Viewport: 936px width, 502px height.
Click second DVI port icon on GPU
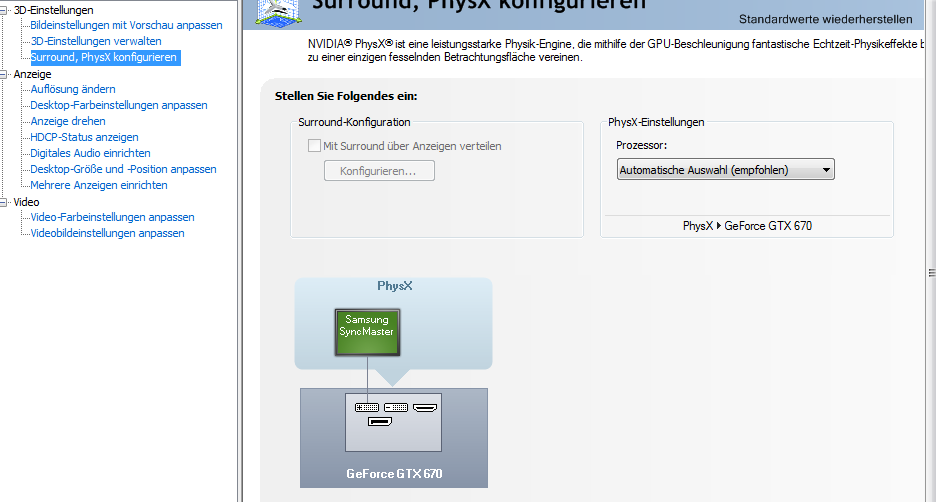pyautogui.click(x=396, y=408)
